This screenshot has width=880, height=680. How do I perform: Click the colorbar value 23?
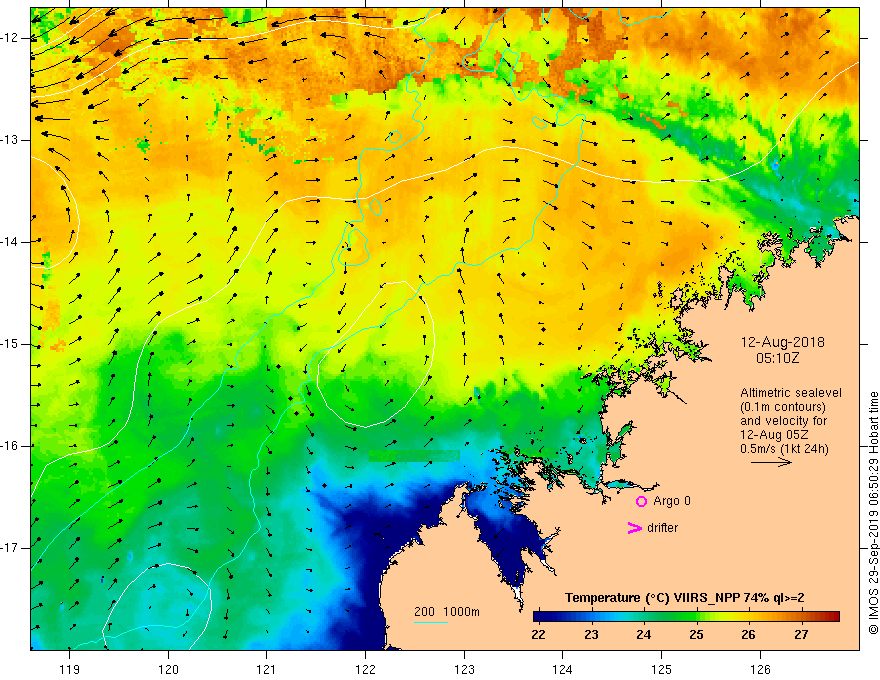pos(591,635)
